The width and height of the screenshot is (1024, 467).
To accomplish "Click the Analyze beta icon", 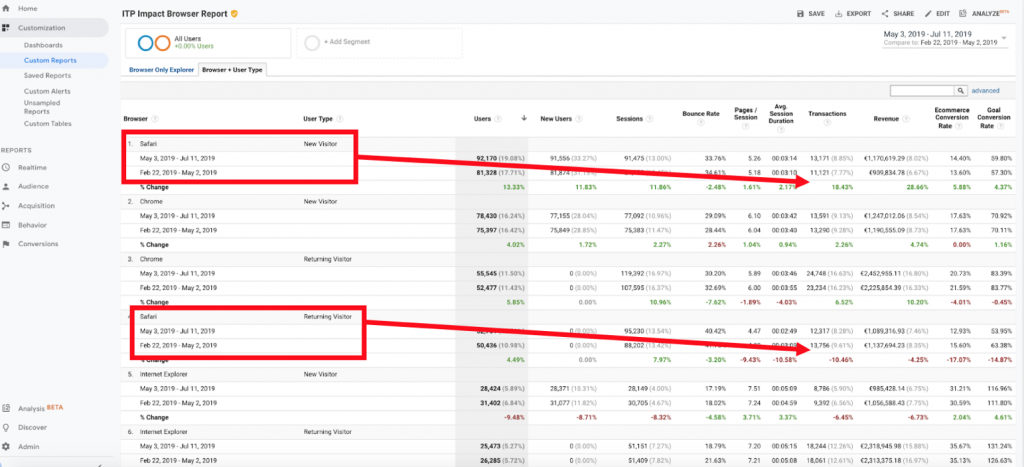I will 963,14.
